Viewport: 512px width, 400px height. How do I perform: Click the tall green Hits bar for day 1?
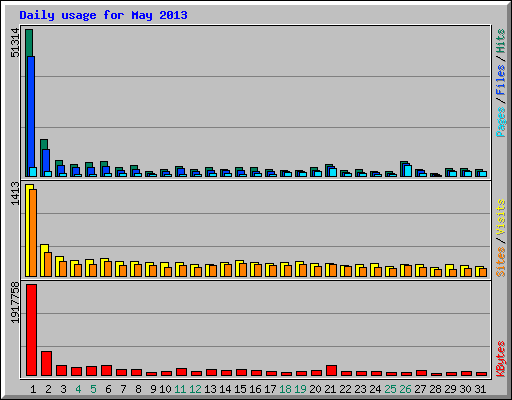[29, 43]
